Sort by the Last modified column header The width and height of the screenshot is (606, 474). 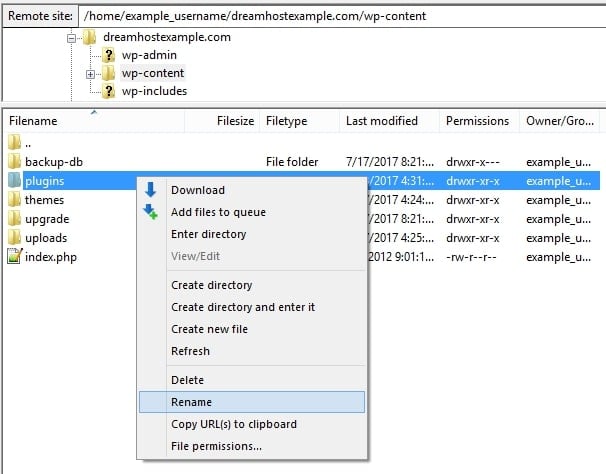390,121
